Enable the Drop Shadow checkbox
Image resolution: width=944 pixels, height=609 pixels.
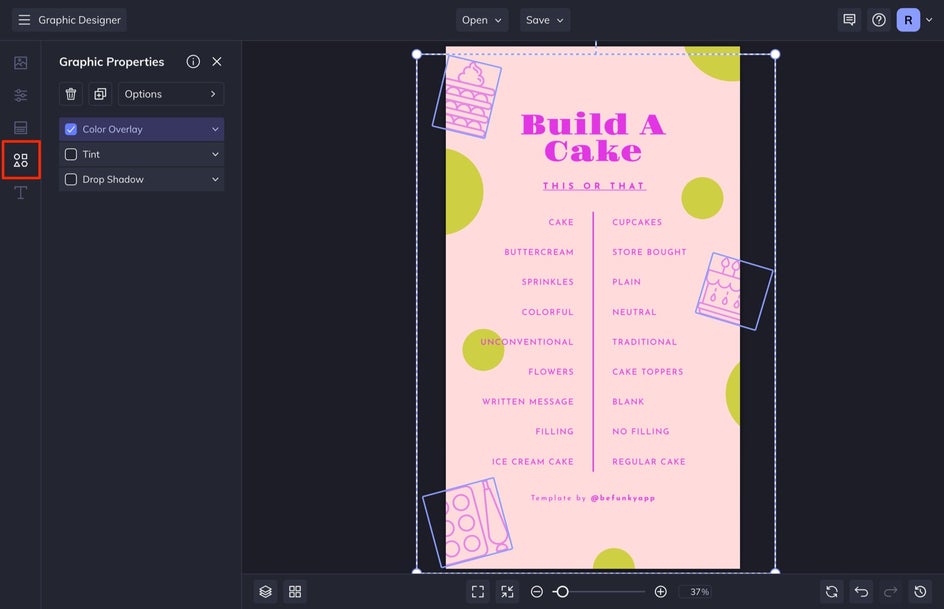[x=71, y=180]
